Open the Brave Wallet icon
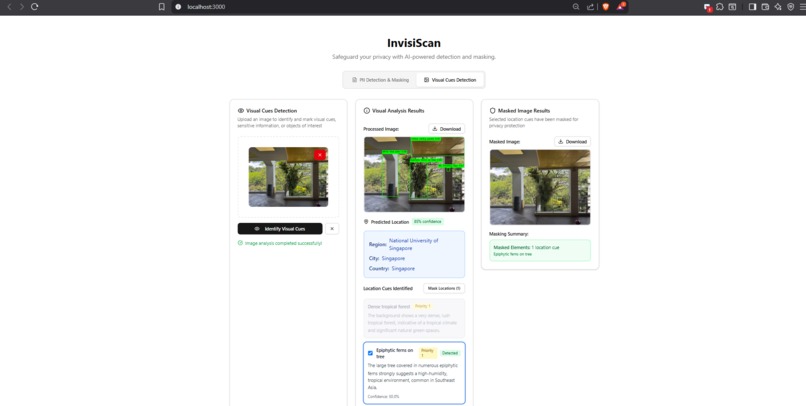Viewport: 806px width, 406px height. (x=765, y=7)
